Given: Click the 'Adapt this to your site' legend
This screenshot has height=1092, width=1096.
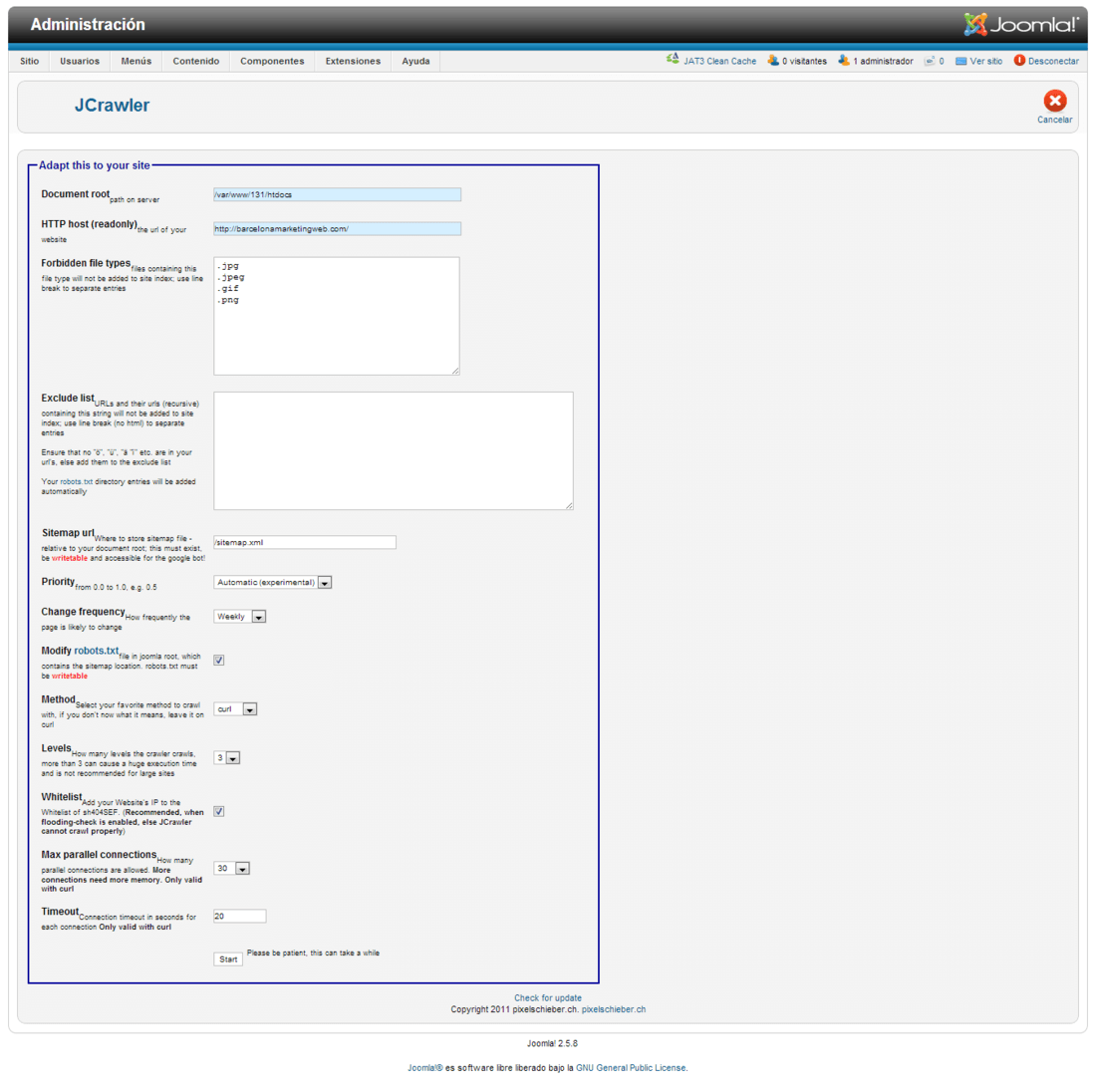Looking at the screenshot, I should click(x=95, y=165).
